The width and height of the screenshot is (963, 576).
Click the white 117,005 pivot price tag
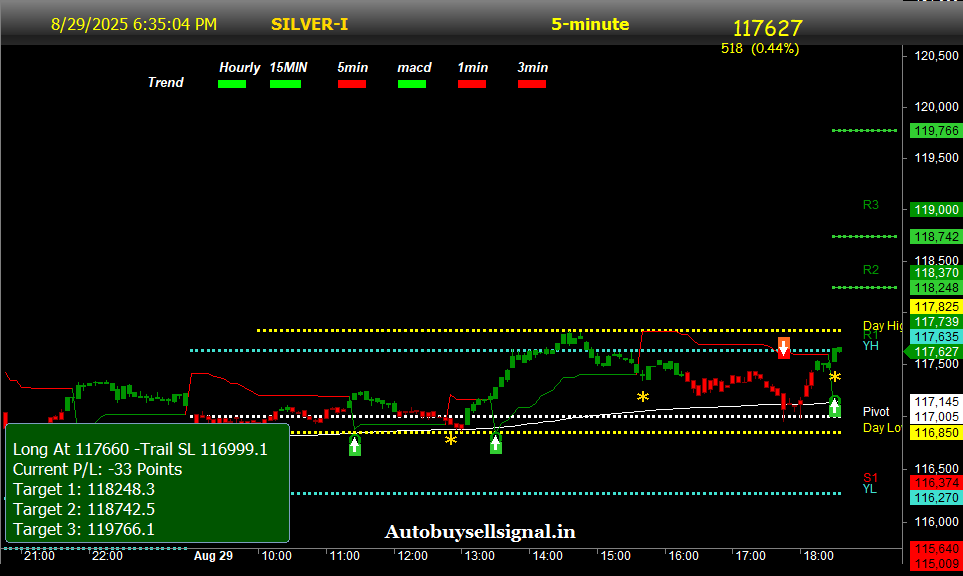(x=936, y=416)
